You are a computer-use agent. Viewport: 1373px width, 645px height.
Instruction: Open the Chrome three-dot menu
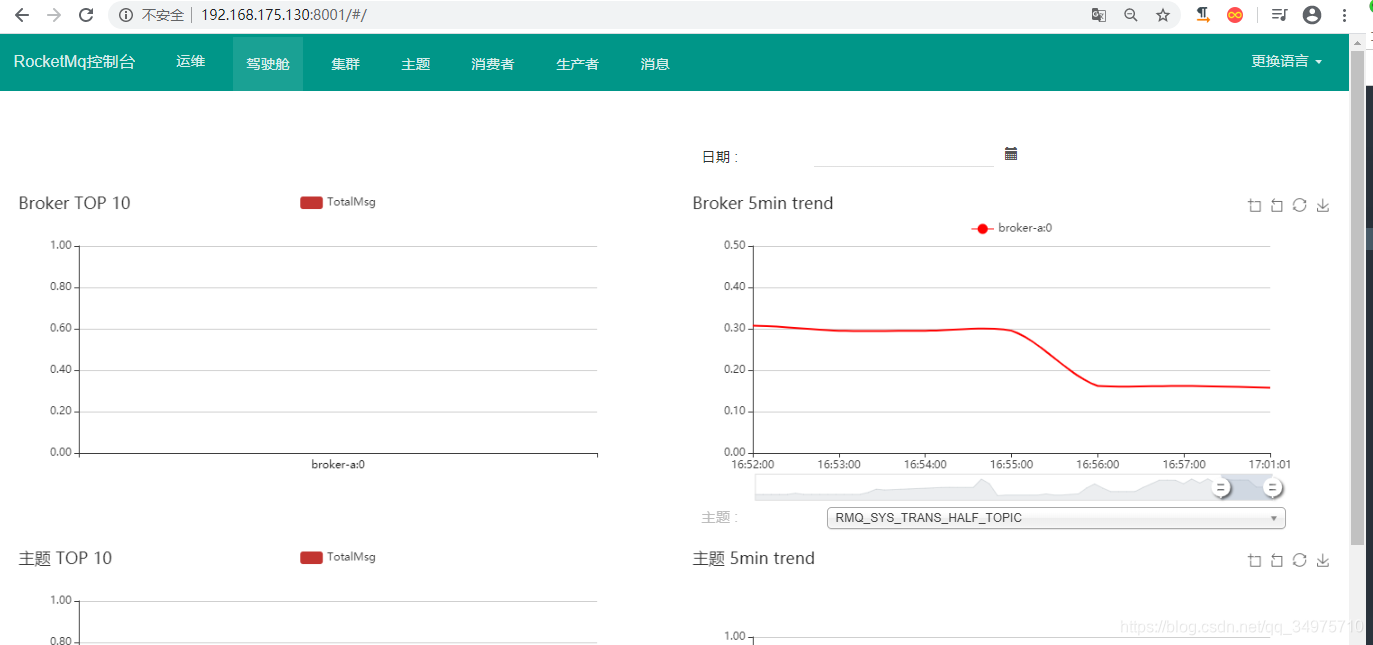pos(1345,15)
